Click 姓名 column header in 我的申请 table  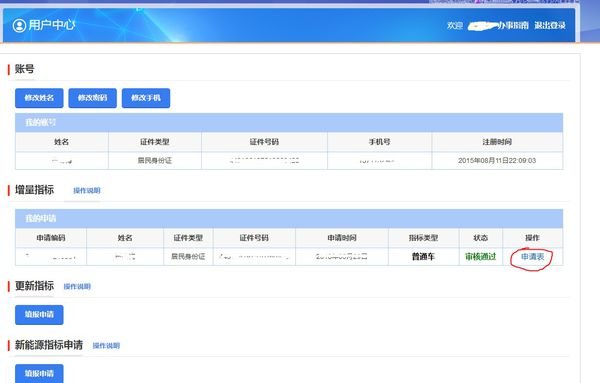125,238
